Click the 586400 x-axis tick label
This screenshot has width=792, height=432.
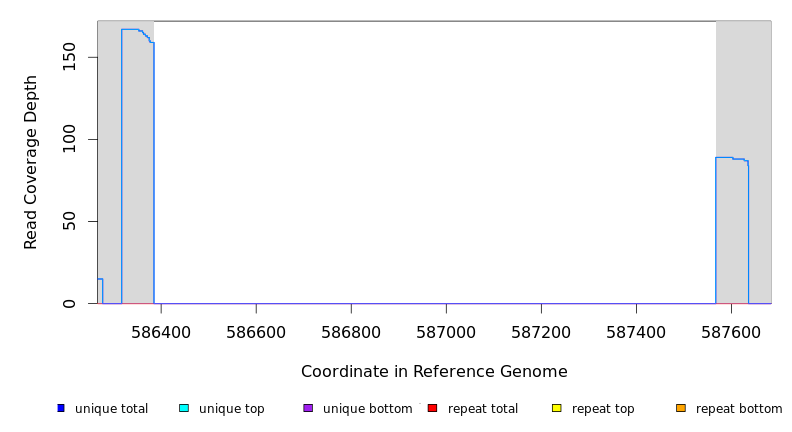pos(161,331)
